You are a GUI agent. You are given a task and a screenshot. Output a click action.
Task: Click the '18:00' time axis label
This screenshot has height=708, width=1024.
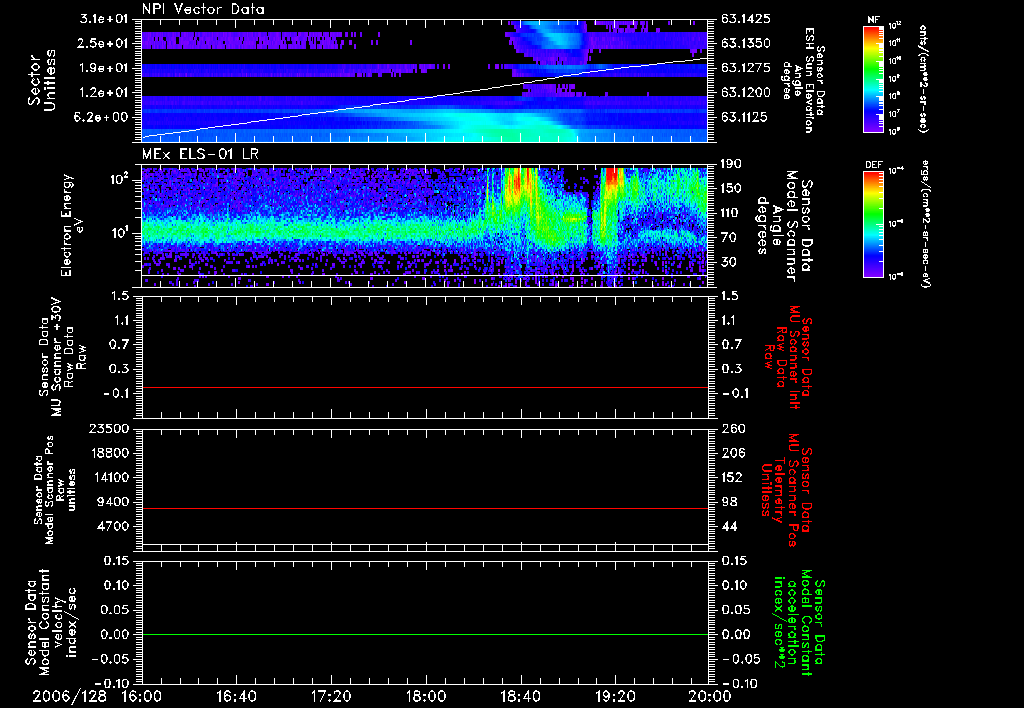click(426, 697)
